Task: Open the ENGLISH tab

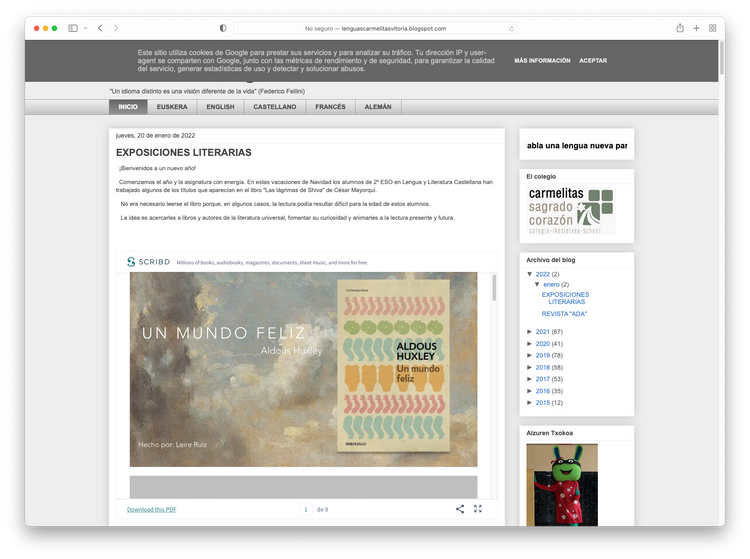Action: coord(221,107)
